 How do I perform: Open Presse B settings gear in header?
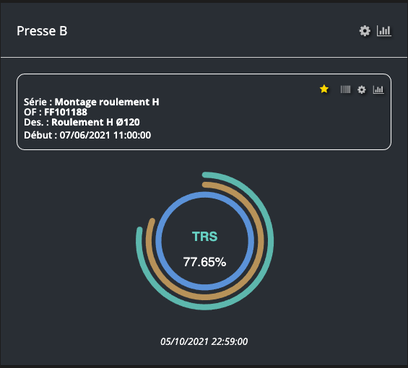click(x=365, y=31)
